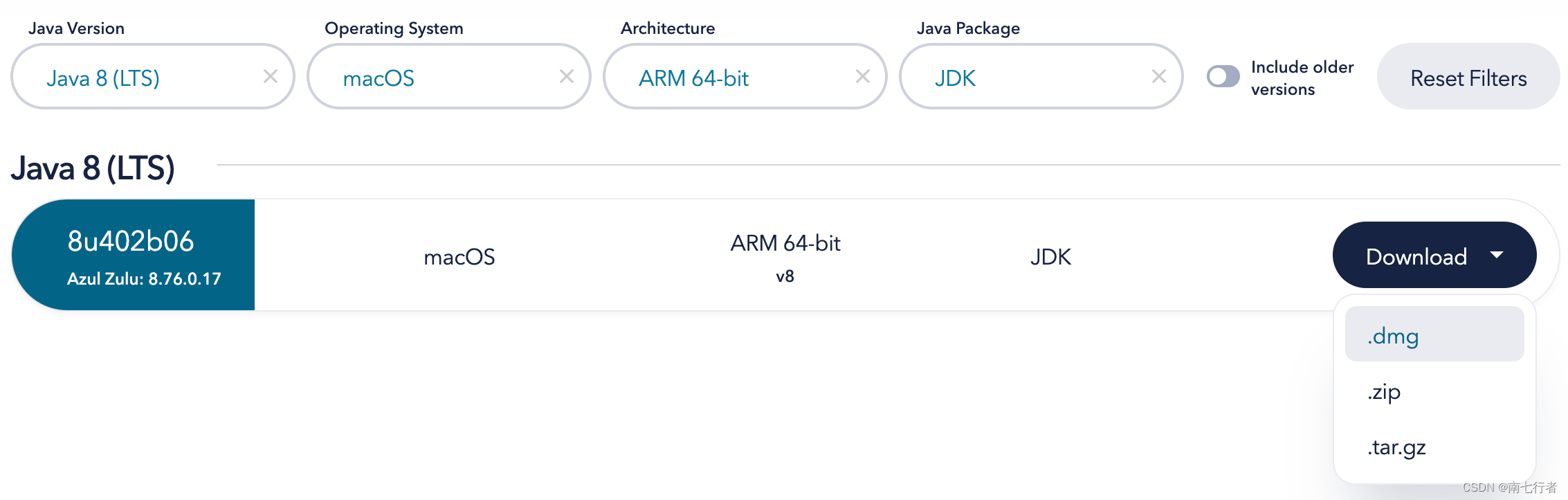
Task: Click the Operating System filter label
Action: click(x=394, y=28)
